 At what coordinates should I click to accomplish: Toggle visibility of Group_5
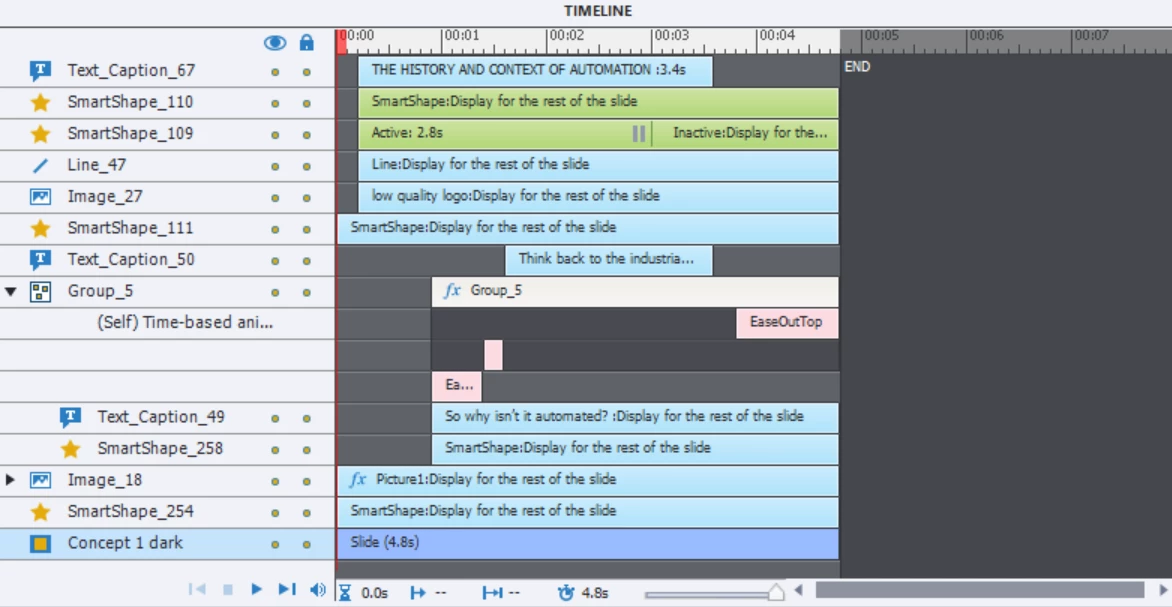click(275, 292)
